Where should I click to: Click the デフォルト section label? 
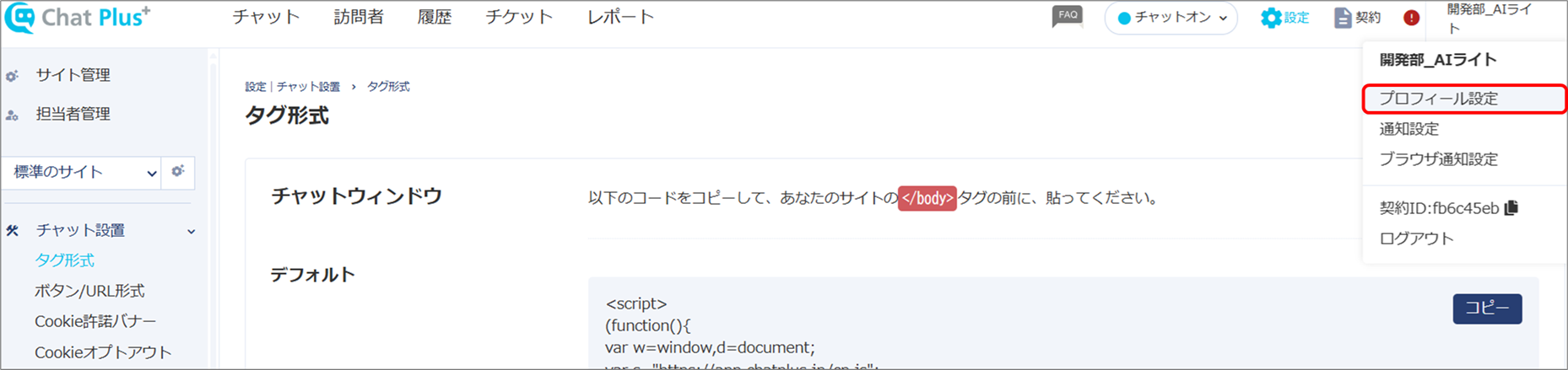pos(312,275)
